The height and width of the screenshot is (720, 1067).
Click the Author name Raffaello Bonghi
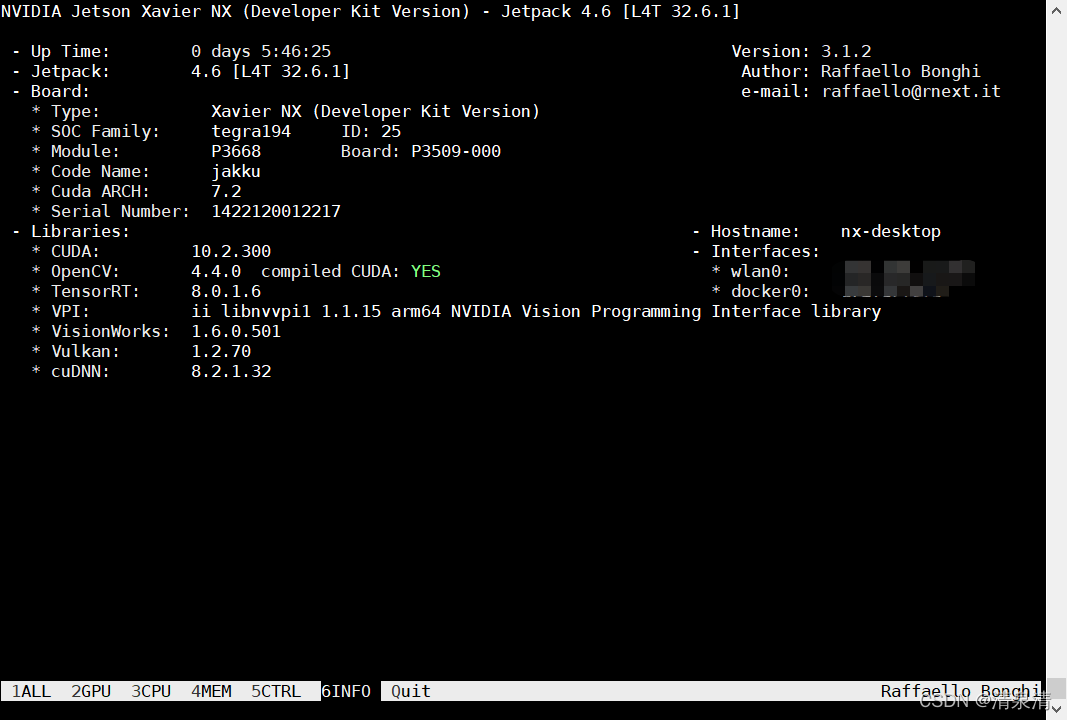pyautogui.click(x=900, y=71)
